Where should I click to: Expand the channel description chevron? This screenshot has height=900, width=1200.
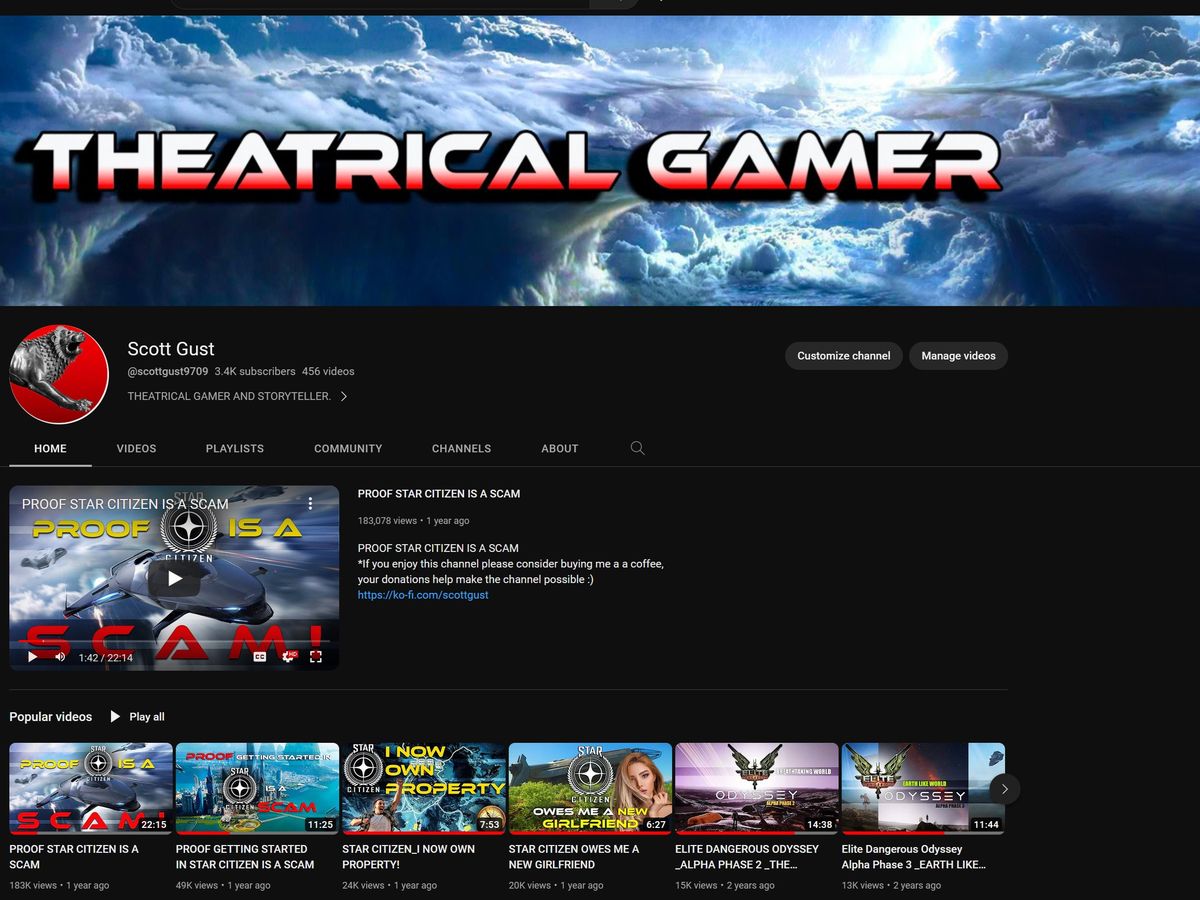tap(344, 397)
